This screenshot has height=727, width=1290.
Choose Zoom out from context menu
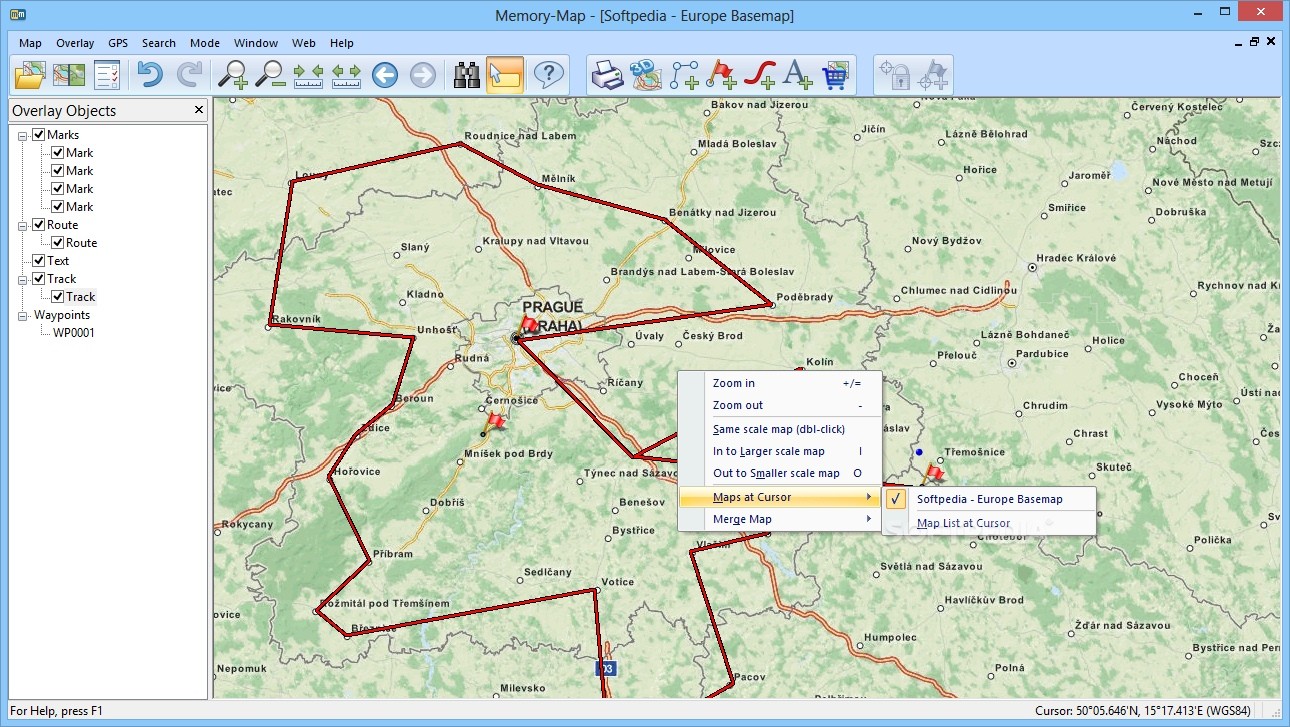coord(780,405)
